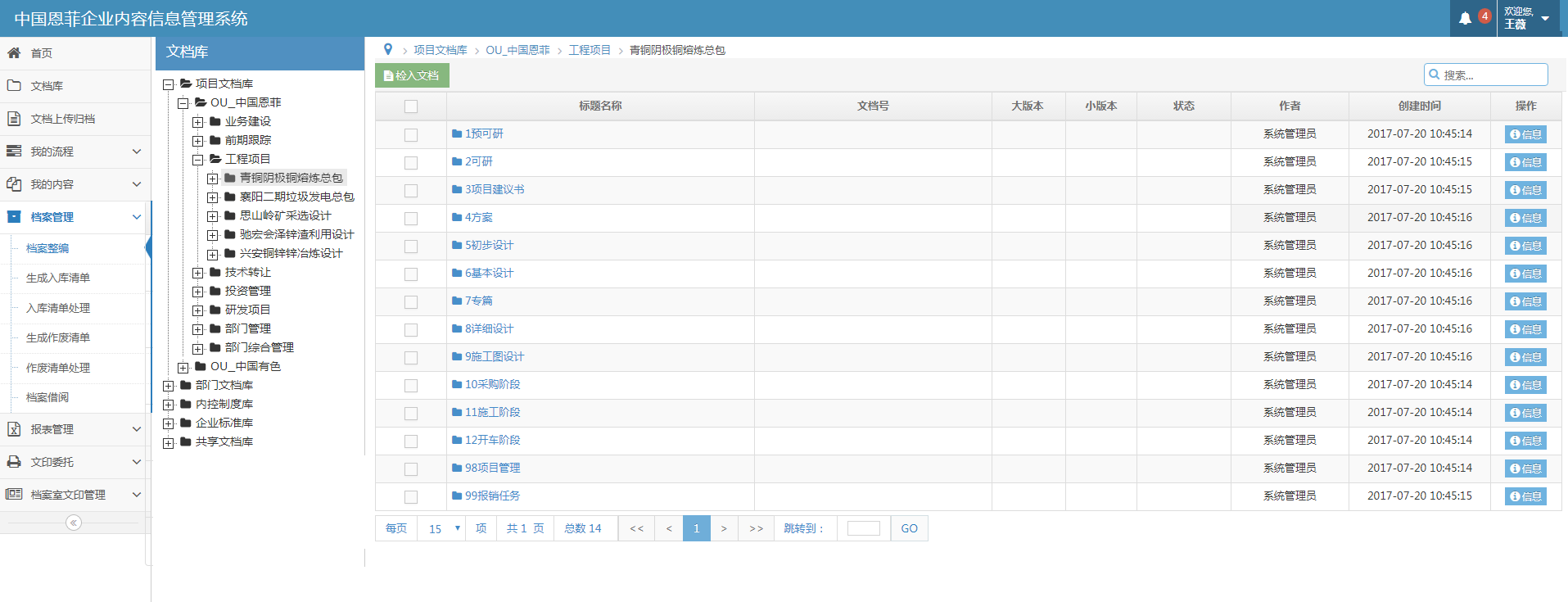1568x602 pixels.
Task: Check the box for 5初步设计
Action: (411, 247)
